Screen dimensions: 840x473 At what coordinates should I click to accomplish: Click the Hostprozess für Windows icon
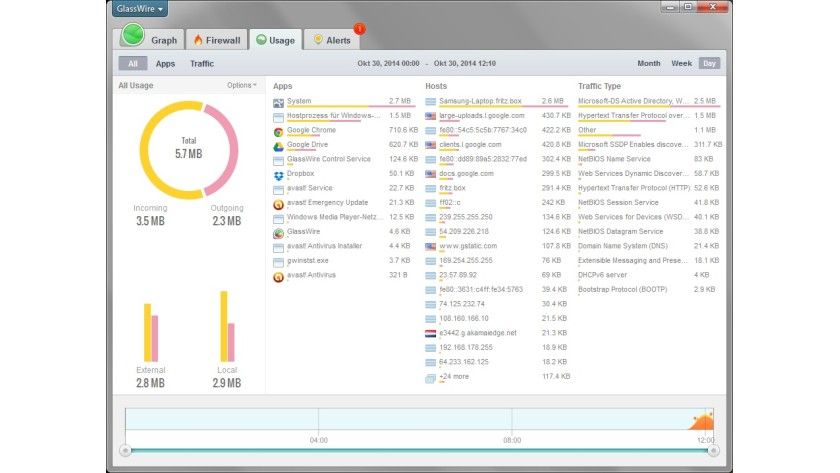[279, 117]
